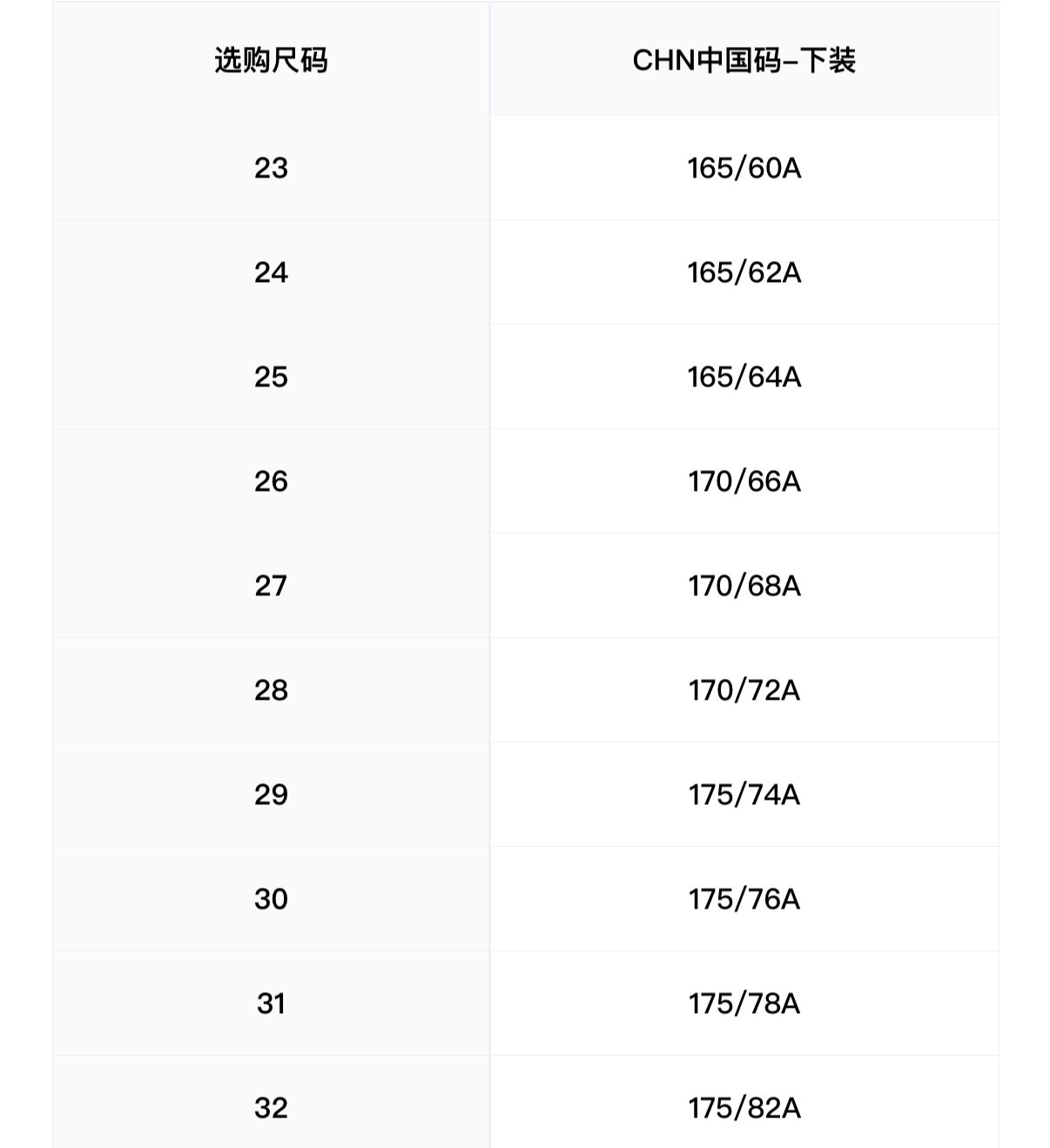Image resolution: width=1050 pixels, height=1148 pixels.
Task: Select size 28 in the size column
Action: point(271,690)
